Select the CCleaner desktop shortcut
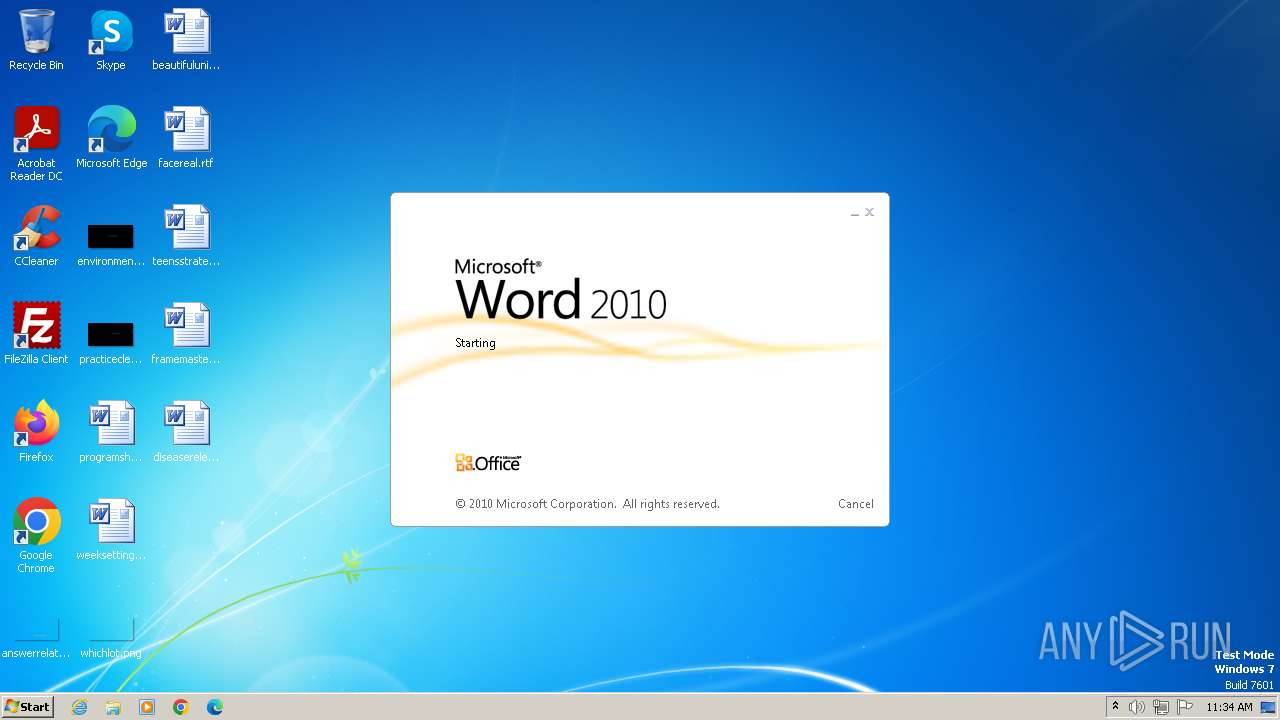This screenshot has height=720, width=1280. [x=36, y=236]
